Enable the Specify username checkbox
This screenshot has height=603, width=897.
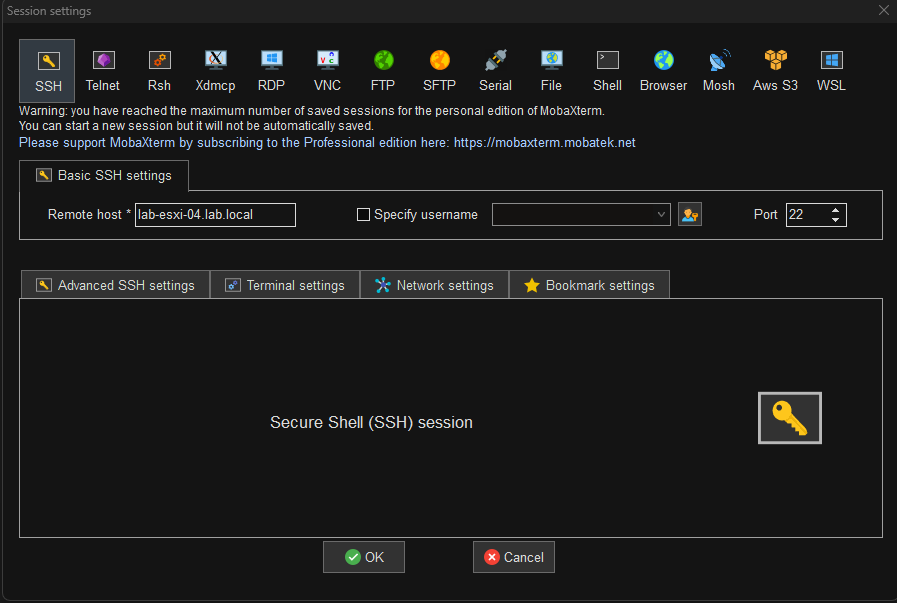(363, 214)
